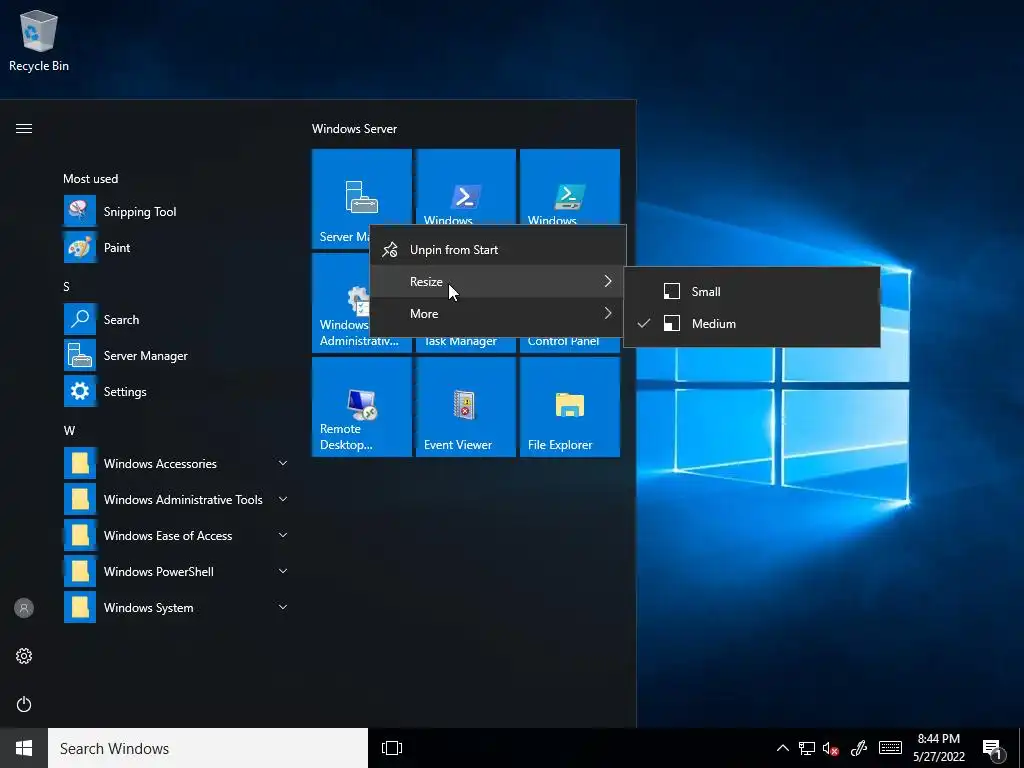Image resolution: width=1024 pixels, height=768 pixels.
Task: Click the hamburger menu at Start top
Action: tap(24, 129)
